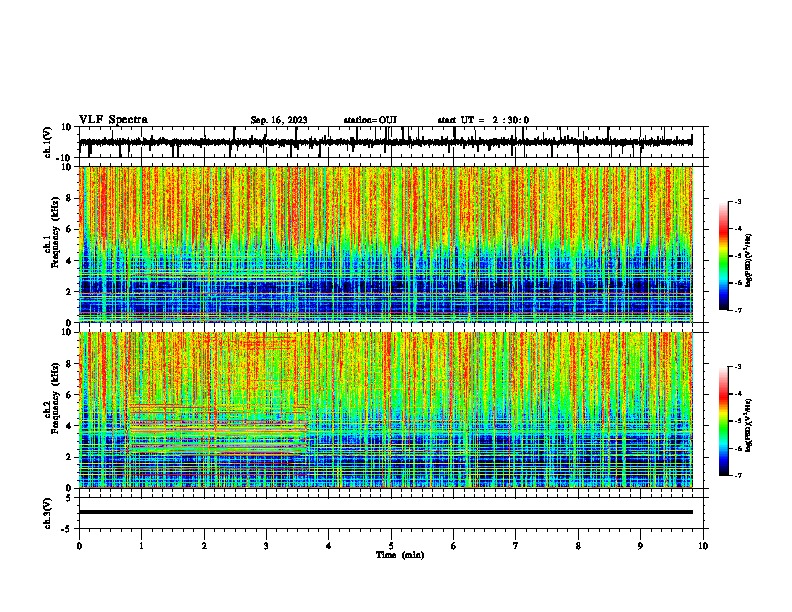Click the '6' tick on the time axis
Image resolution: width=792 pixels, height=612 pixels.
(454, 546)
